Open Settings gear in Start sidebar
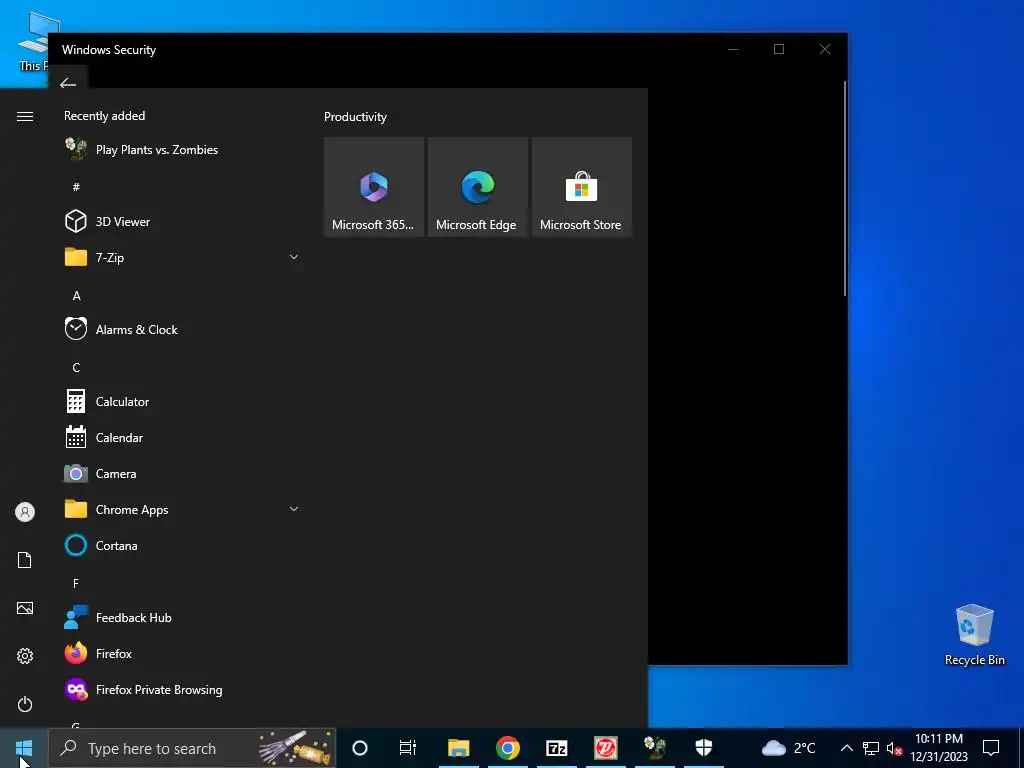This screenshot has height=768, width=1024. click(x=25, y=656)
